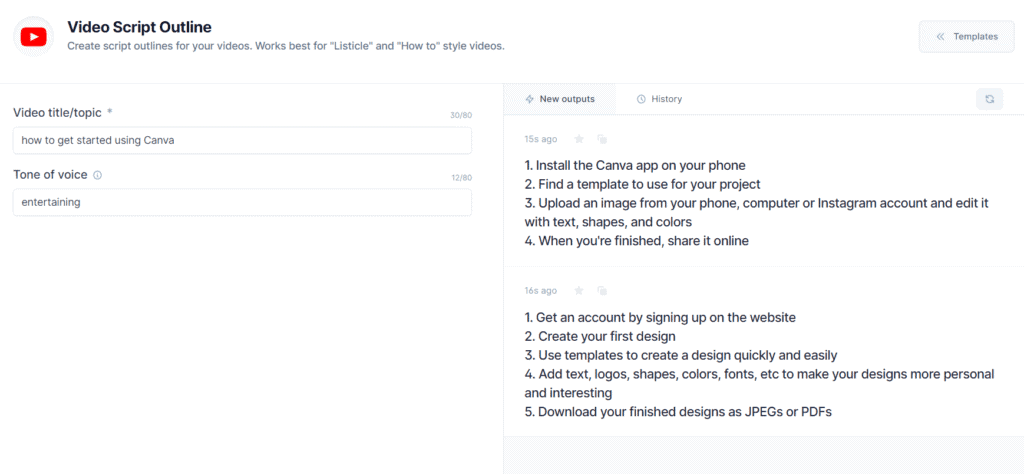Click the Tone of voice input field
This screenshot has height=474, width=1024.
242,202
